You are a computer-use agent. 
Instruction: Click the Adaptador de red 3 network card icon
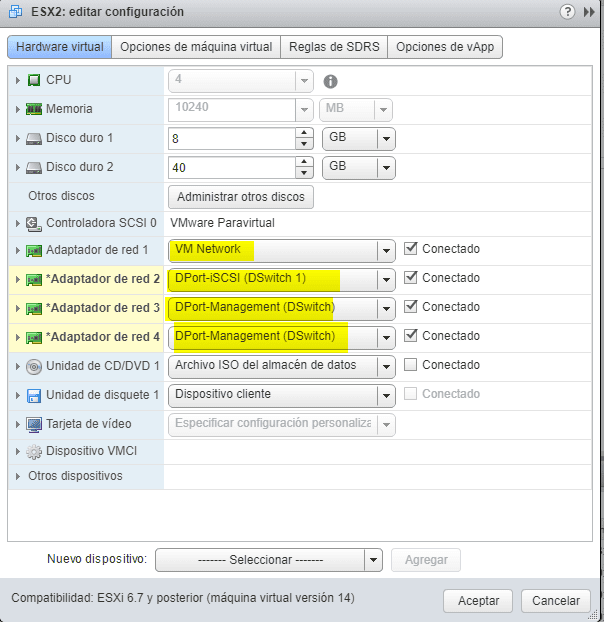click(x=34, y=309)
